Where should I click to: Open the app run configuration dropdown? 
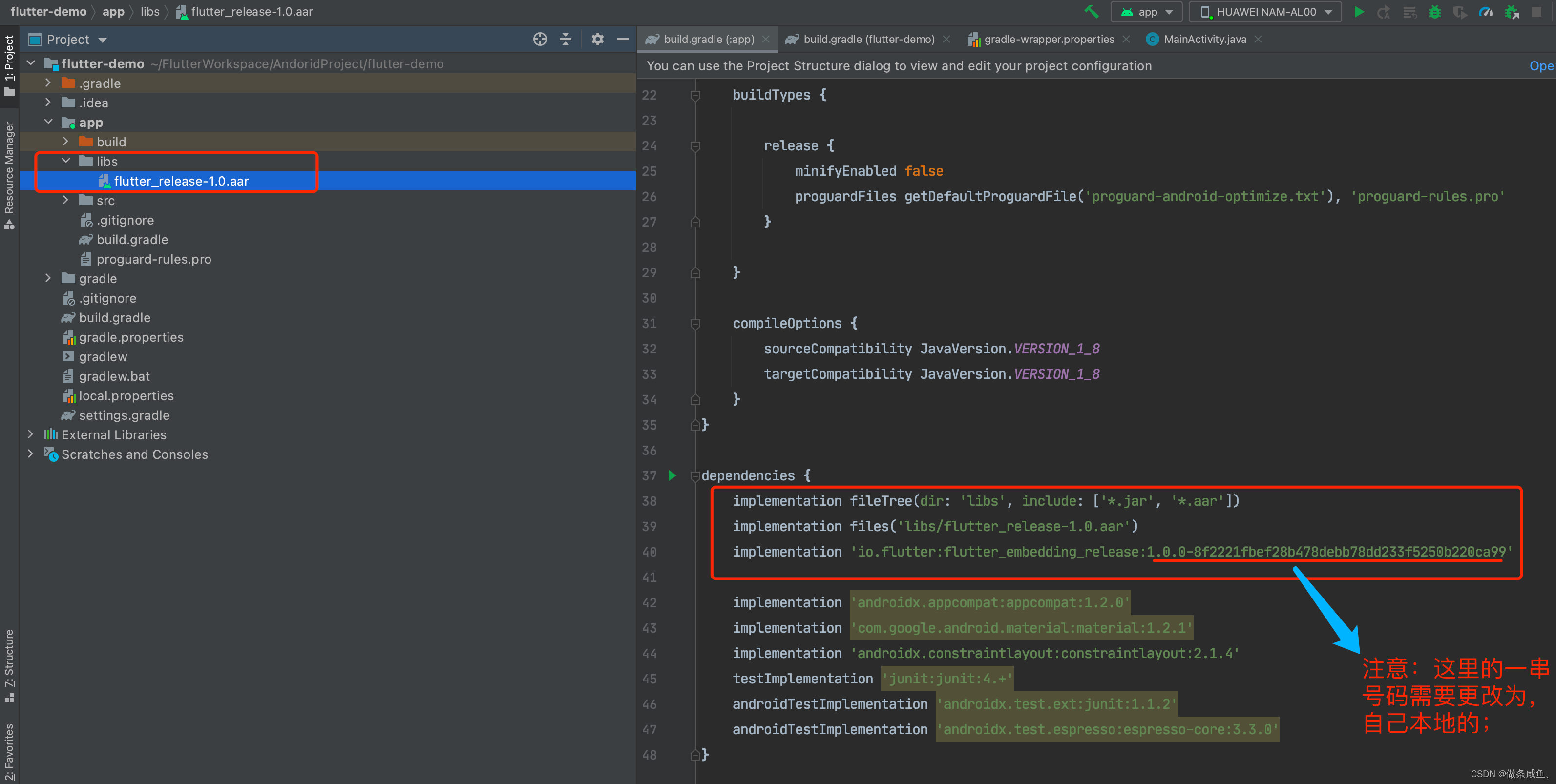[x=1148, y=11]
